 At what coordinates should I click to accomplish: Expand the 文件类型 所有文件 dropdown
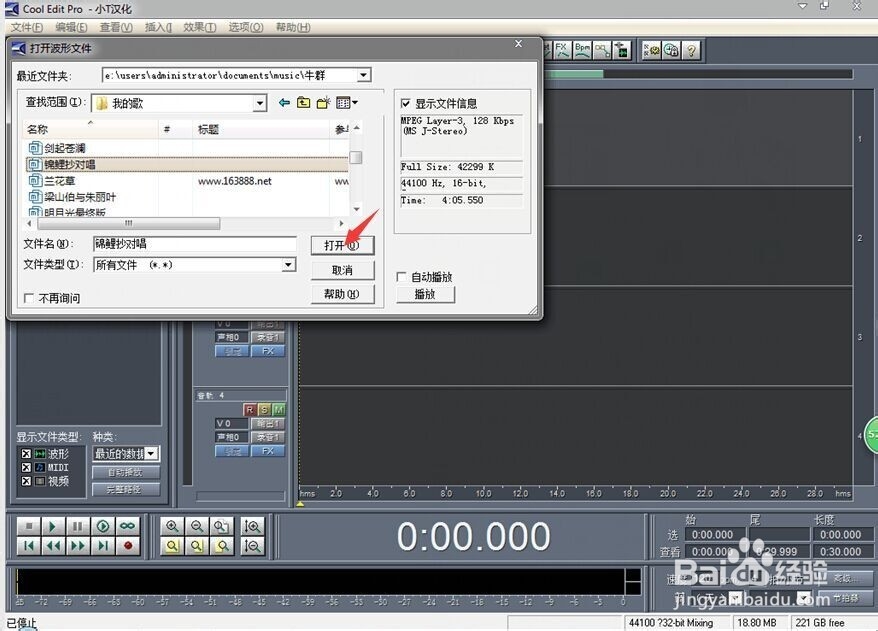point(288,264)
